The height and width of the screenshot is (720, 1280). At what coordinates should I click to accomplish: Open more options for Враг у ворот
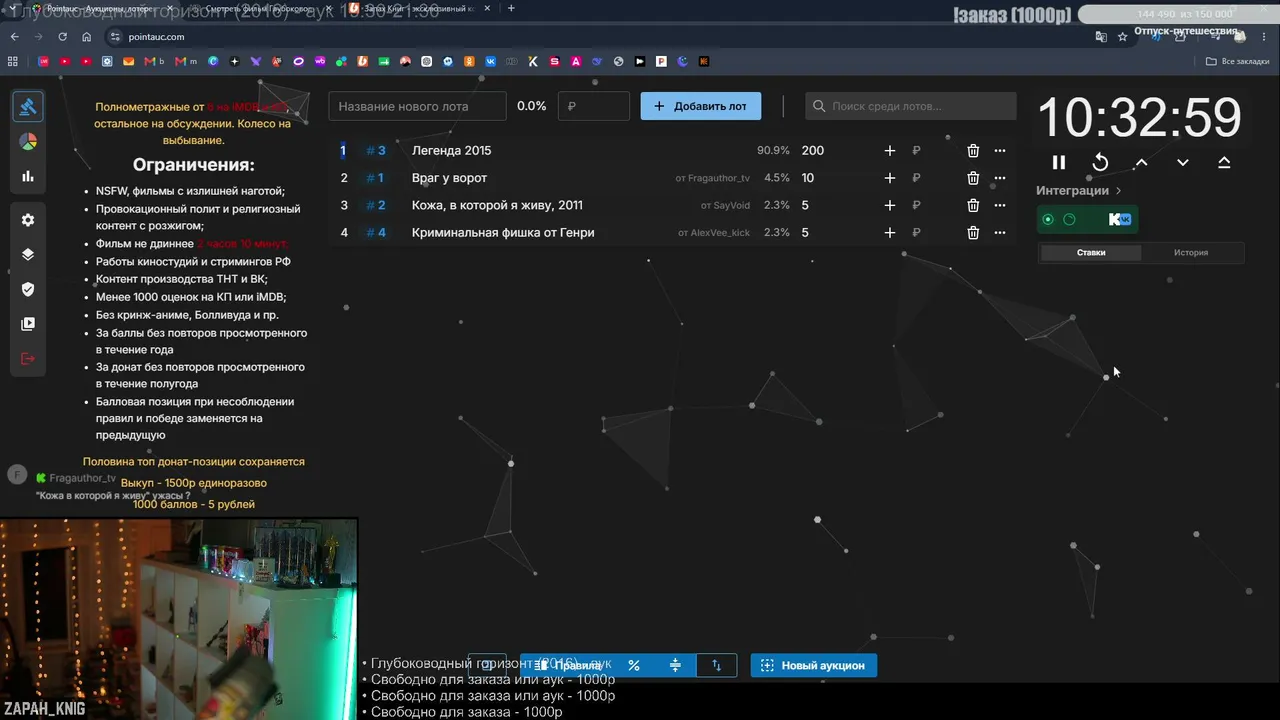[1000, 178]
